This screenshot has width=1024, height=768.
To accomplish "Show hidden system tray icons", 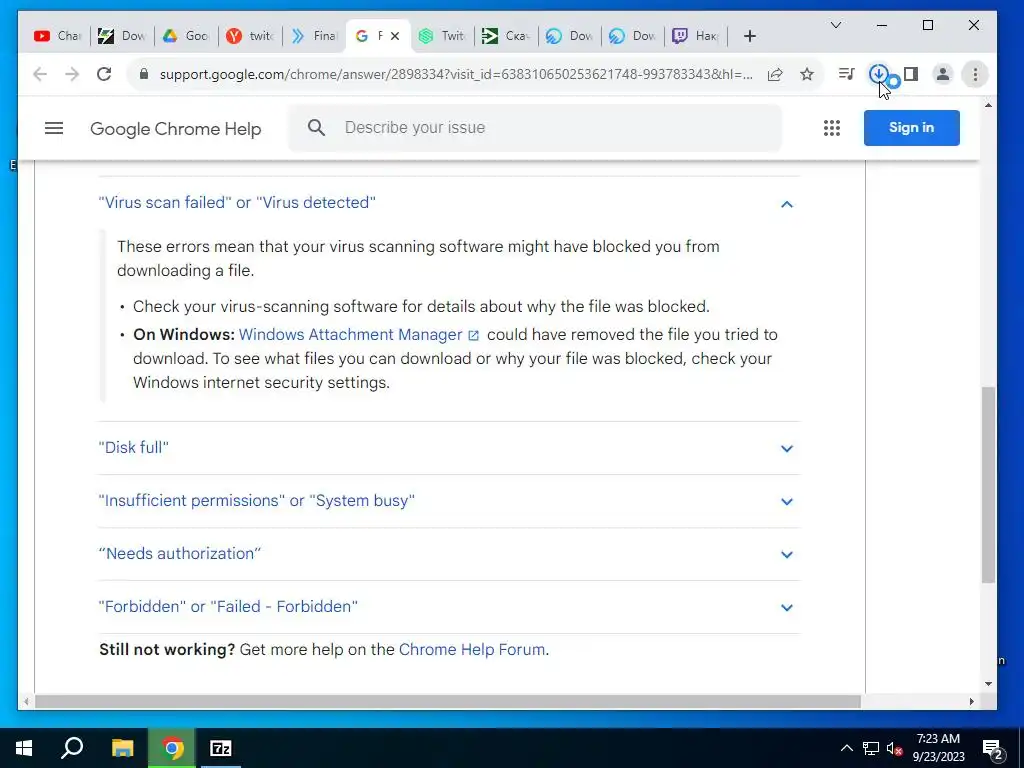I will tap(846, 748).
